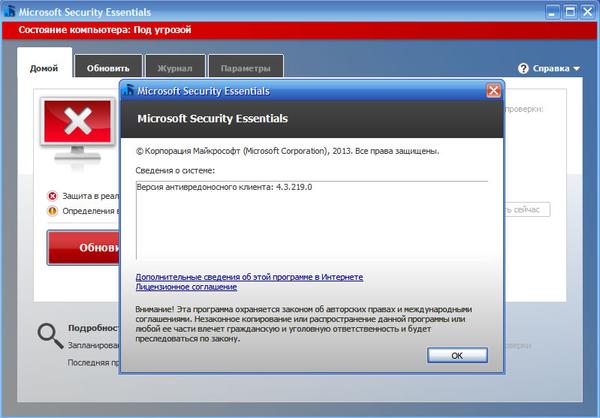
Task: Select text 'Версия антивредоносного клиента: 4.3.219.0'
Action: pyautogui.click(x=224, y=187)
